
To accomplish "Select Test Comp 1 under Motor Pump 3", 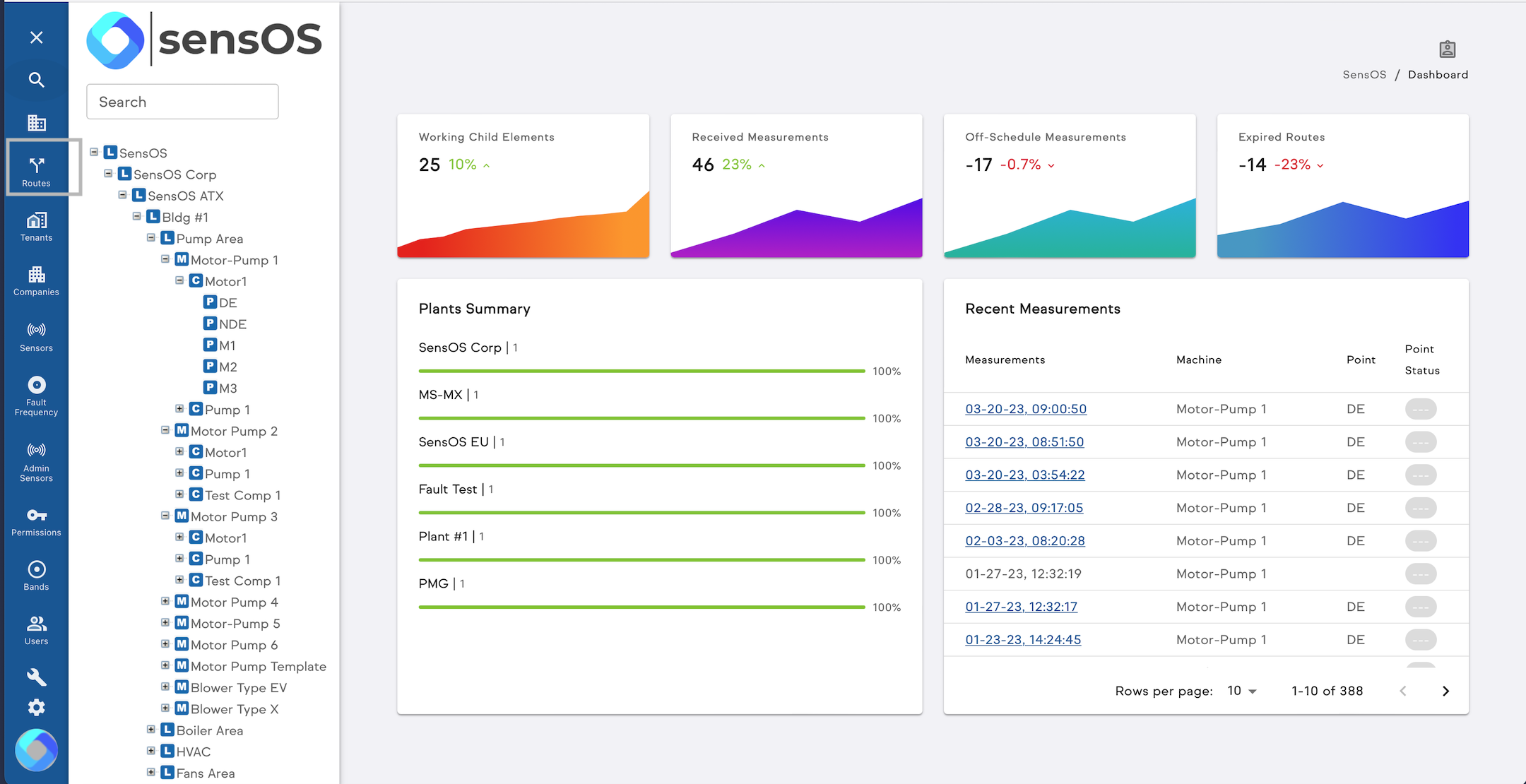I will 235,581.
